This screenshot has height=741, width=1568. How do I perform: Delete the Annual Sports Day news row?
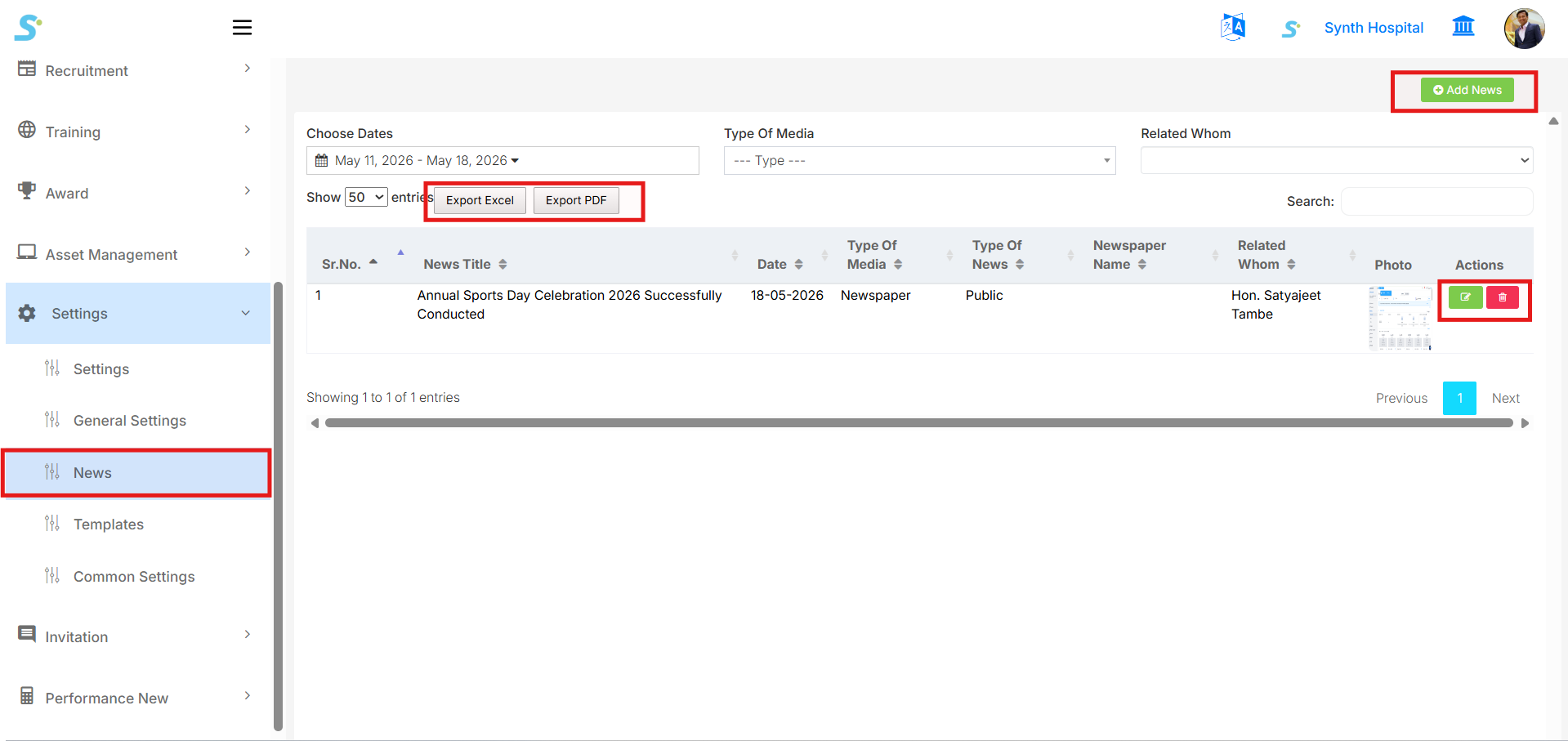coord(1502,297)
